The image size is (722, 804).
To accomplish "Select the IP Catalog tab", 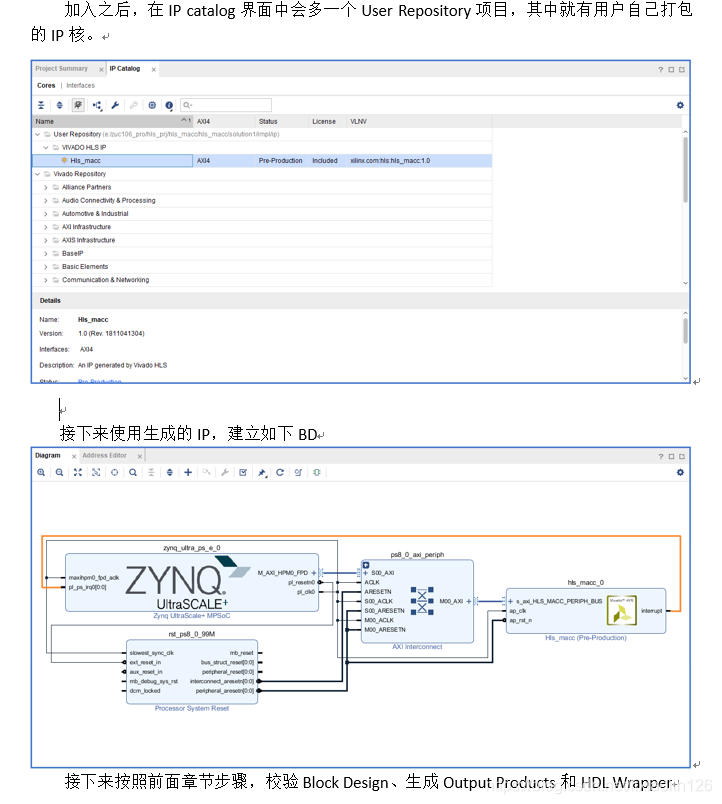I will [x=125, y=69].
